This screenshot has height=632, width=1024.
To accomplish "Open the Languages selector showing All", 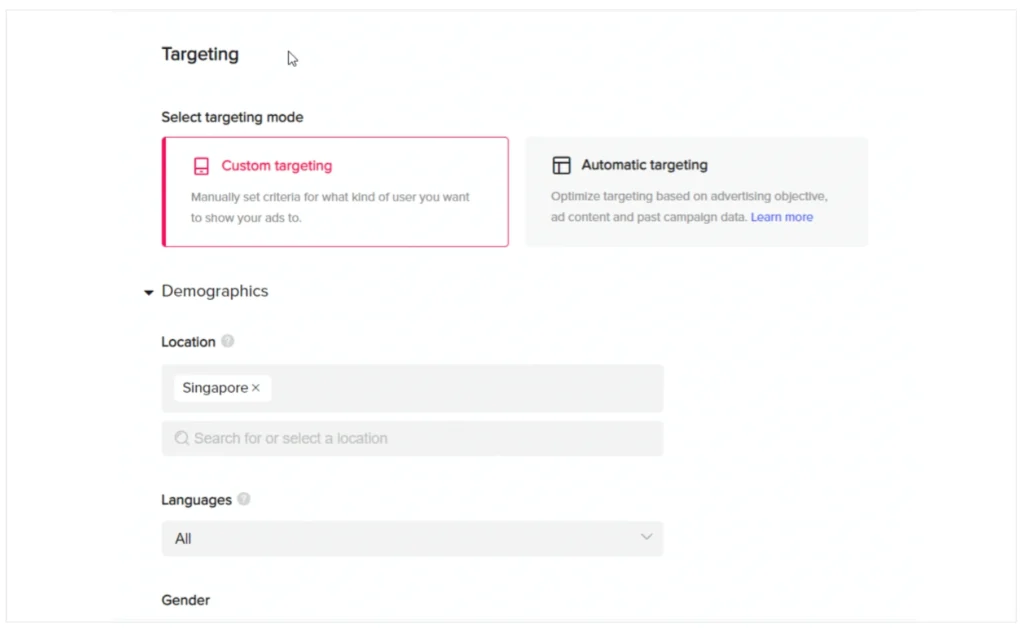I will [x=412, y=538].
